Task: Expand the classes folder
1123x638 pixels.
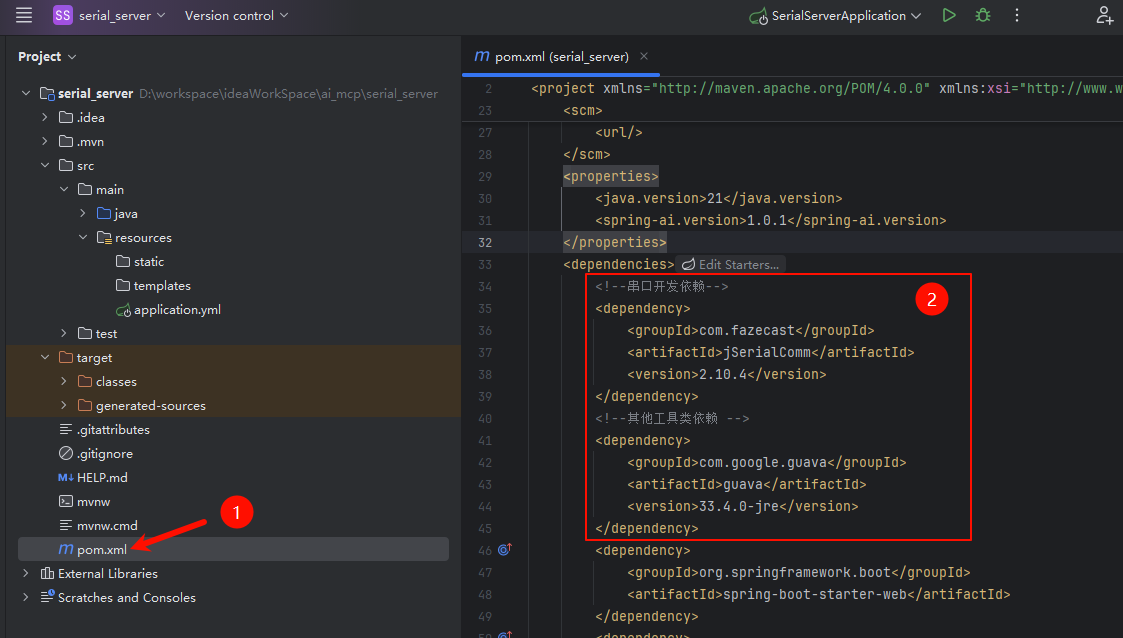Action: [x=64, y=381]
